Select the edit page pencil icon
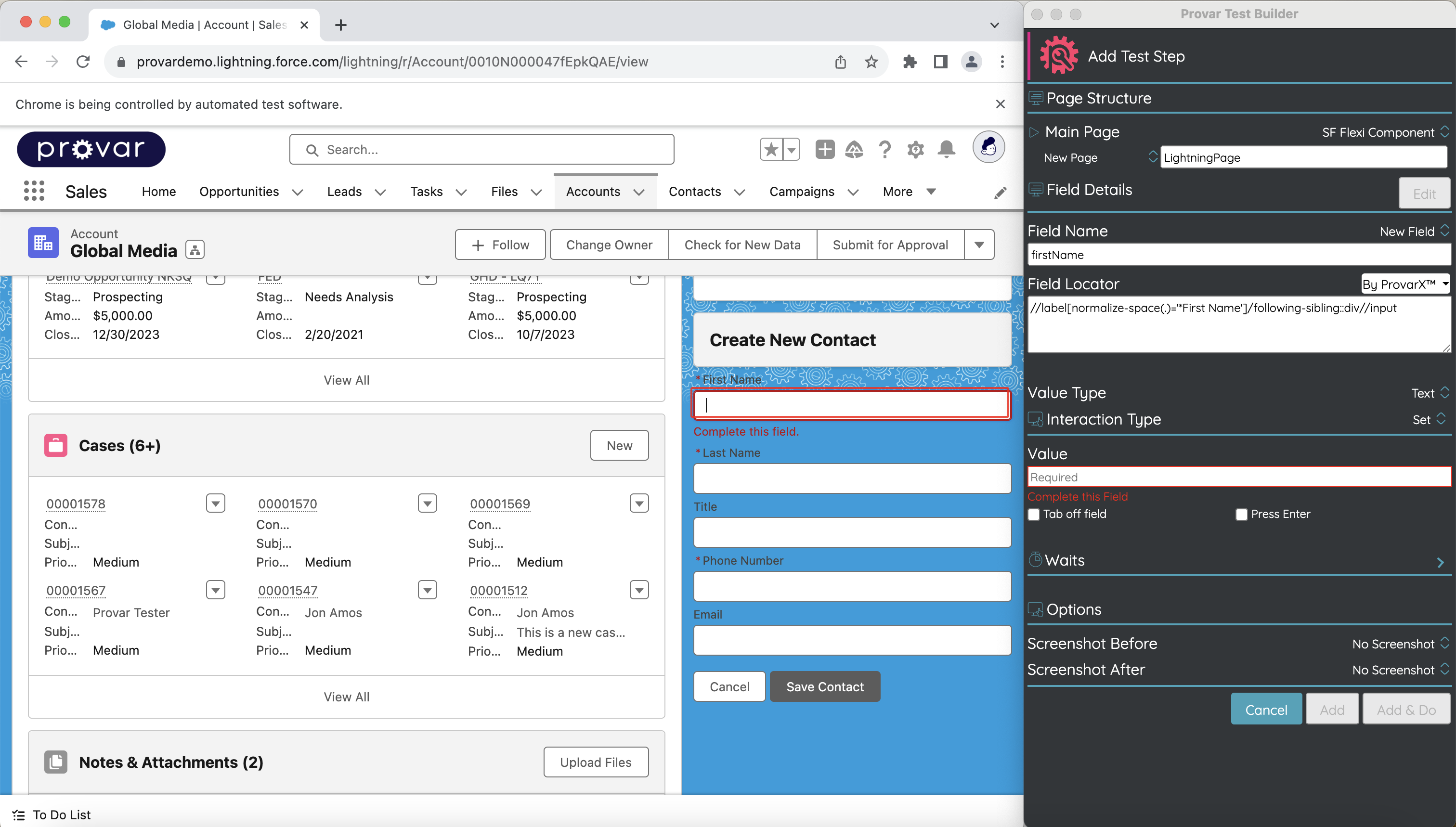This screenshot has height=827, width=1456. tap(1001, 193)
